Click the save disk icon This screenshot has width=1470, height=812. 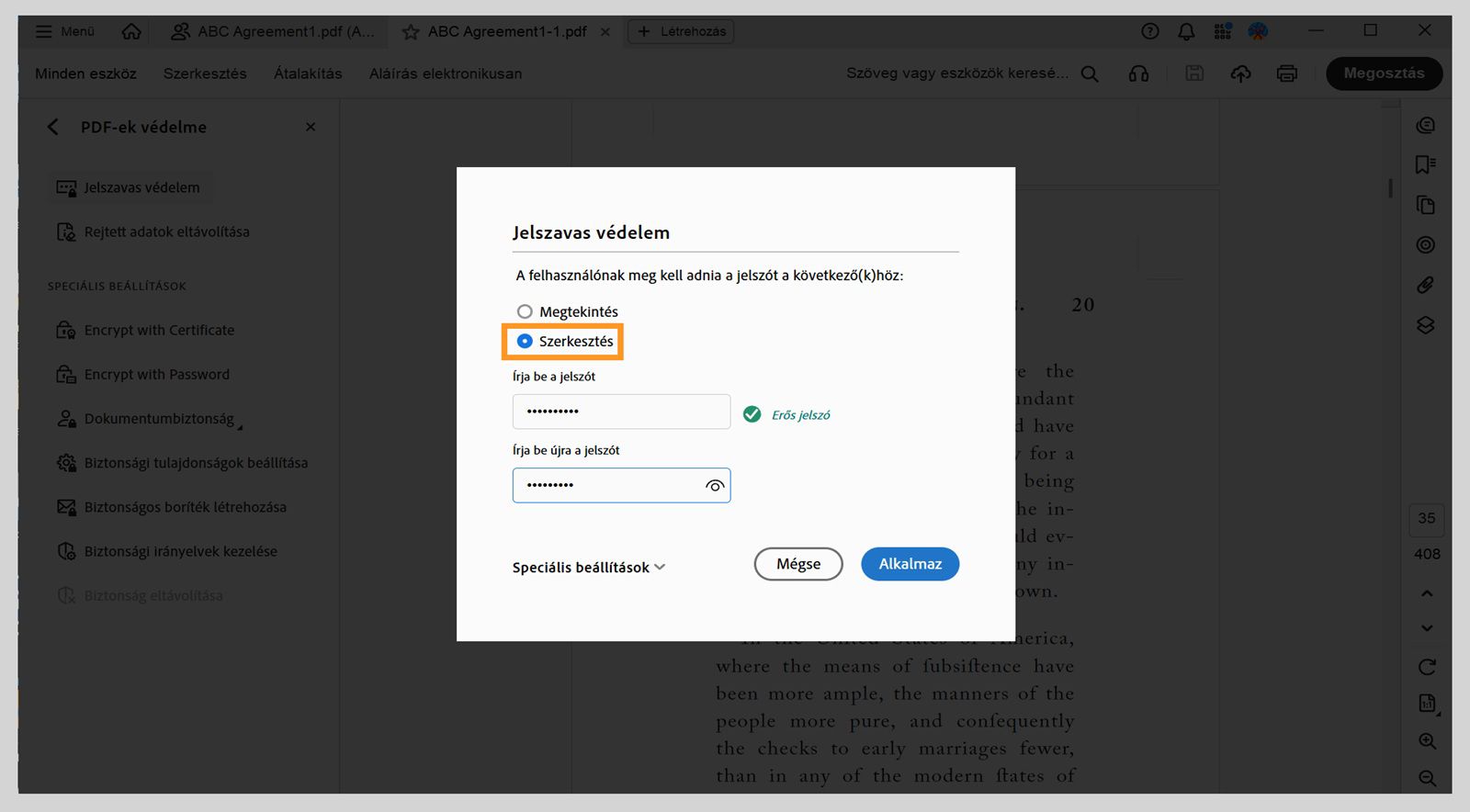[x=1194, y=73]
